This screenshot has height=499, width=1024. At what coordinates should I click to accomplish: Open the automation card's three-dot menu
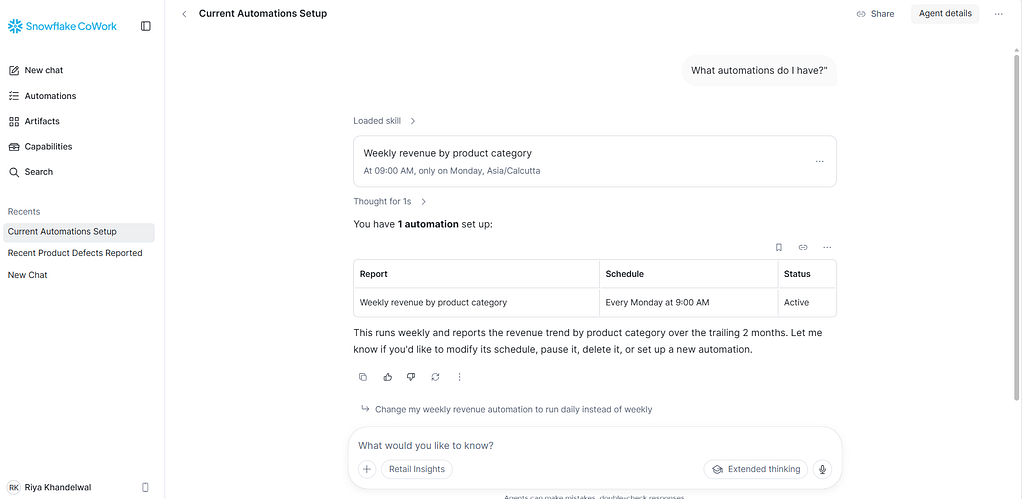(x=820, y=161)
